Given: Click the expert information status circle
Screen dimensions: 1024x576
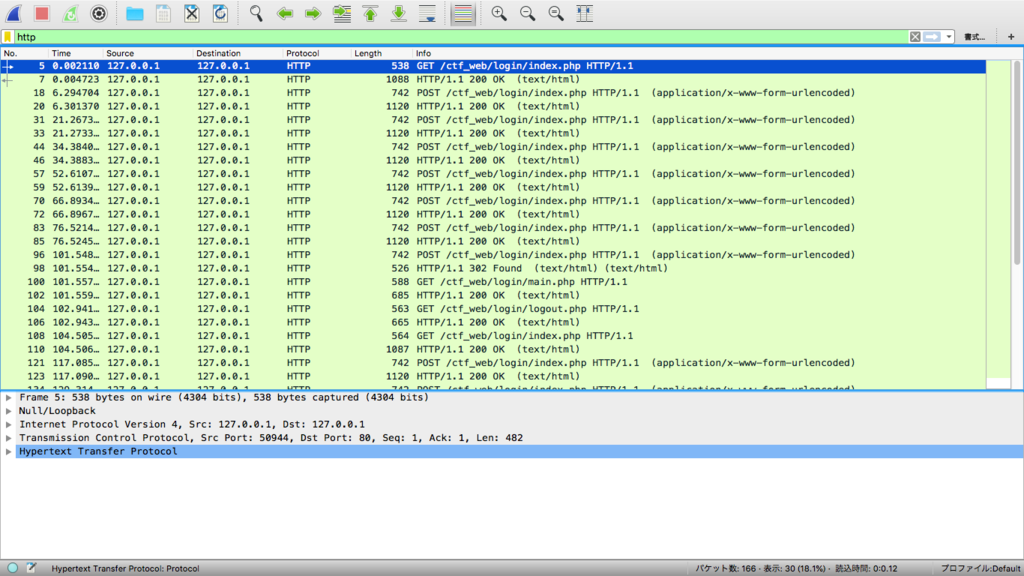Looking at the screenshot, I should (12, 568).
